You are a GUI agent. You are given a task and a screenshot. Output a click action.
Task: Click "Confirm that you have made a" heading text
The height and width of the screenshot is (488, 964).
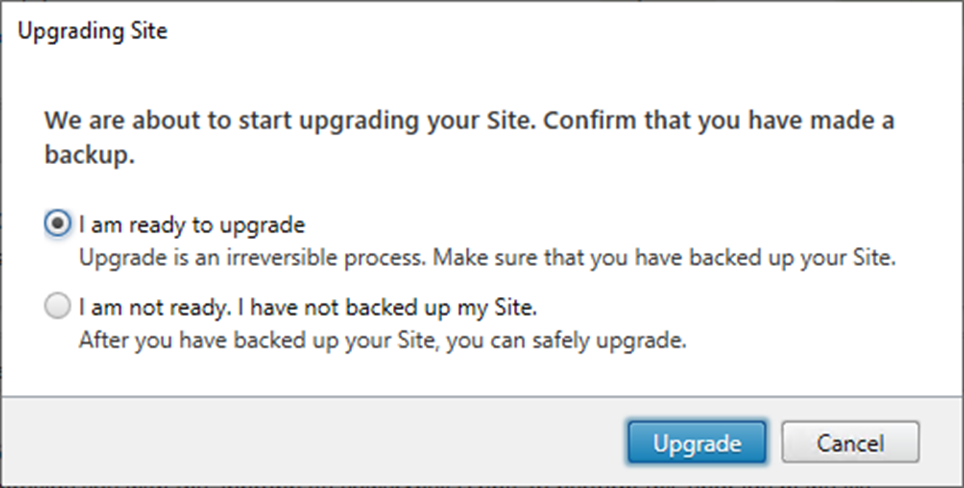click(719, 121)
